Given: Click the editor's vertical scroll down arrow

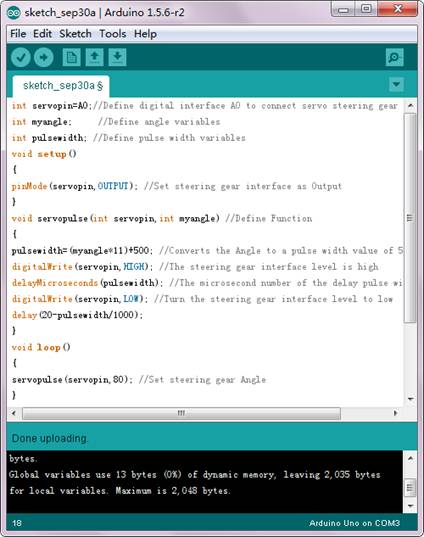Looking at the screenshot, I should (x=410, y=399).
